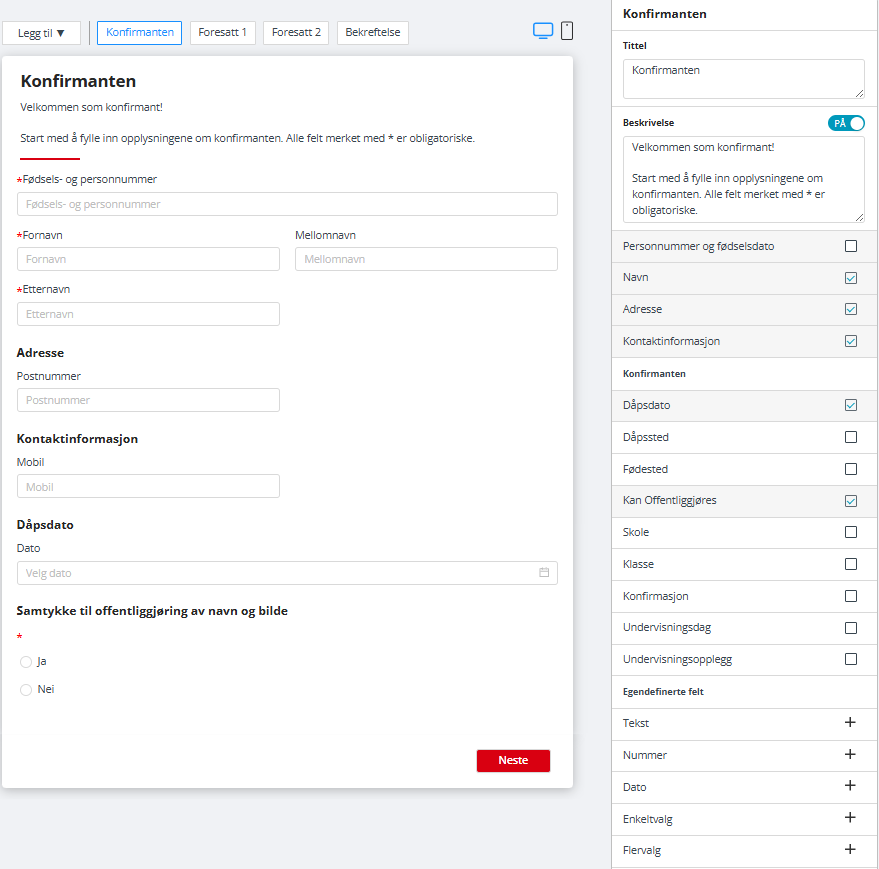Add a custom Flervalg field

(850, 850)
